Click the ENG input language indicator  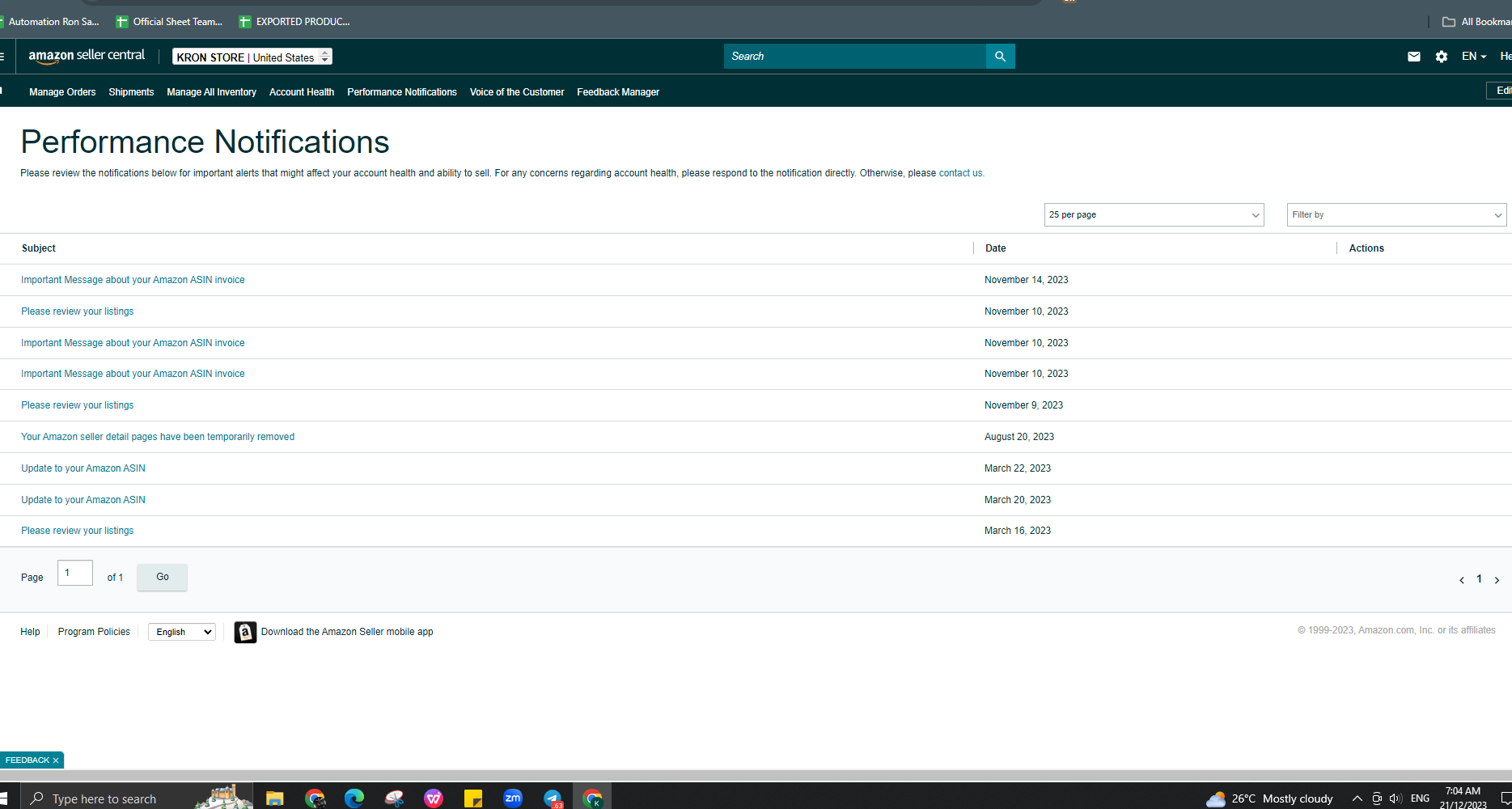[1420, 798]
